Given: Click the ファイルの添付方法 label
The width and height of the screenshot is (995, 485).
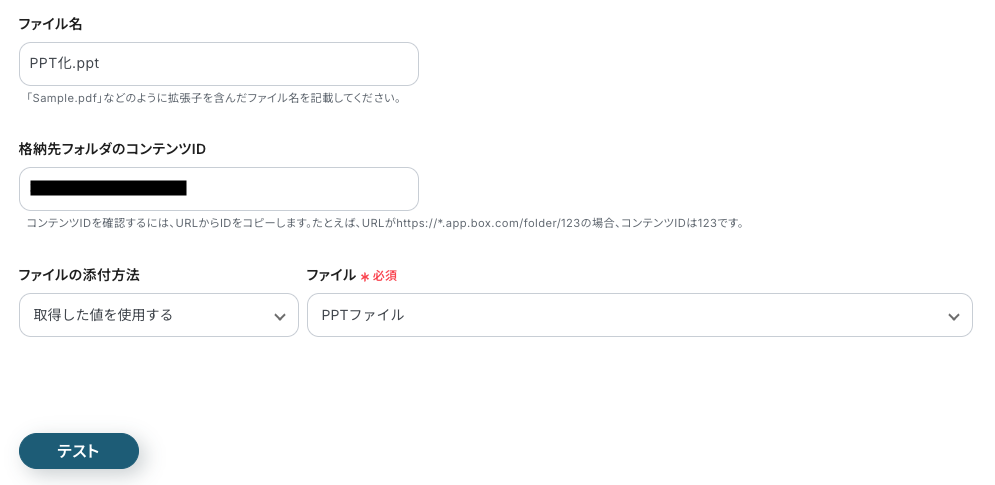Looking at the screenshot, I should point(78,275).
